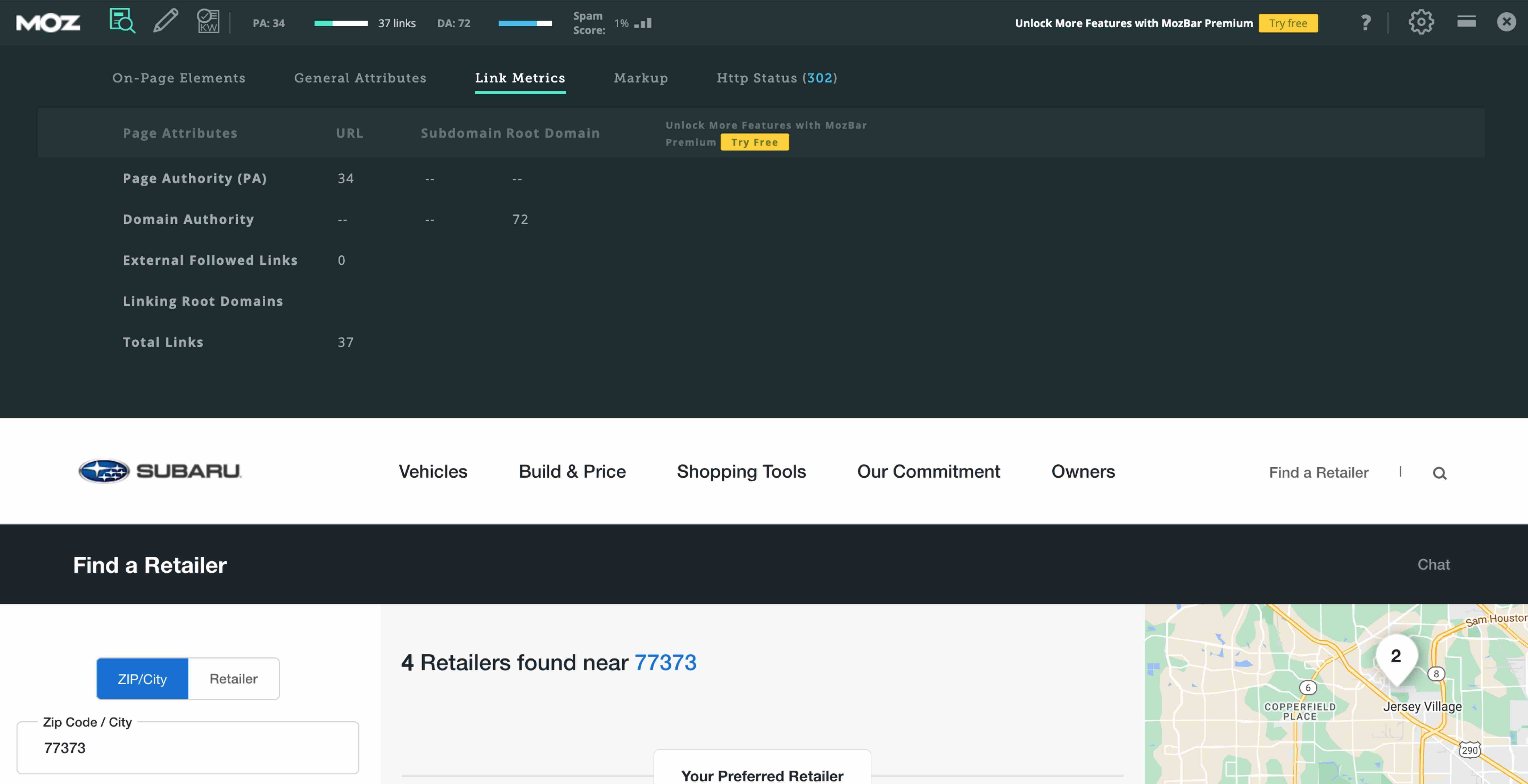The height and width of the screenshot is (784, 1528).
Task: Expand the Shopping Tools navigation menu
Action: click(x=741, y=471)
